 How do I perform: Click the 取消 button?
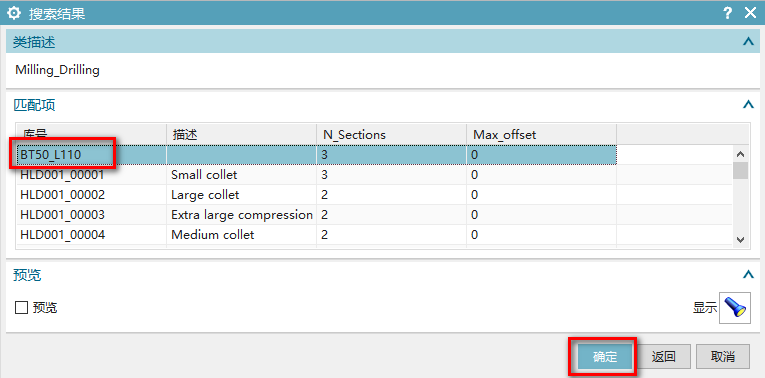(x=723, y=357)
